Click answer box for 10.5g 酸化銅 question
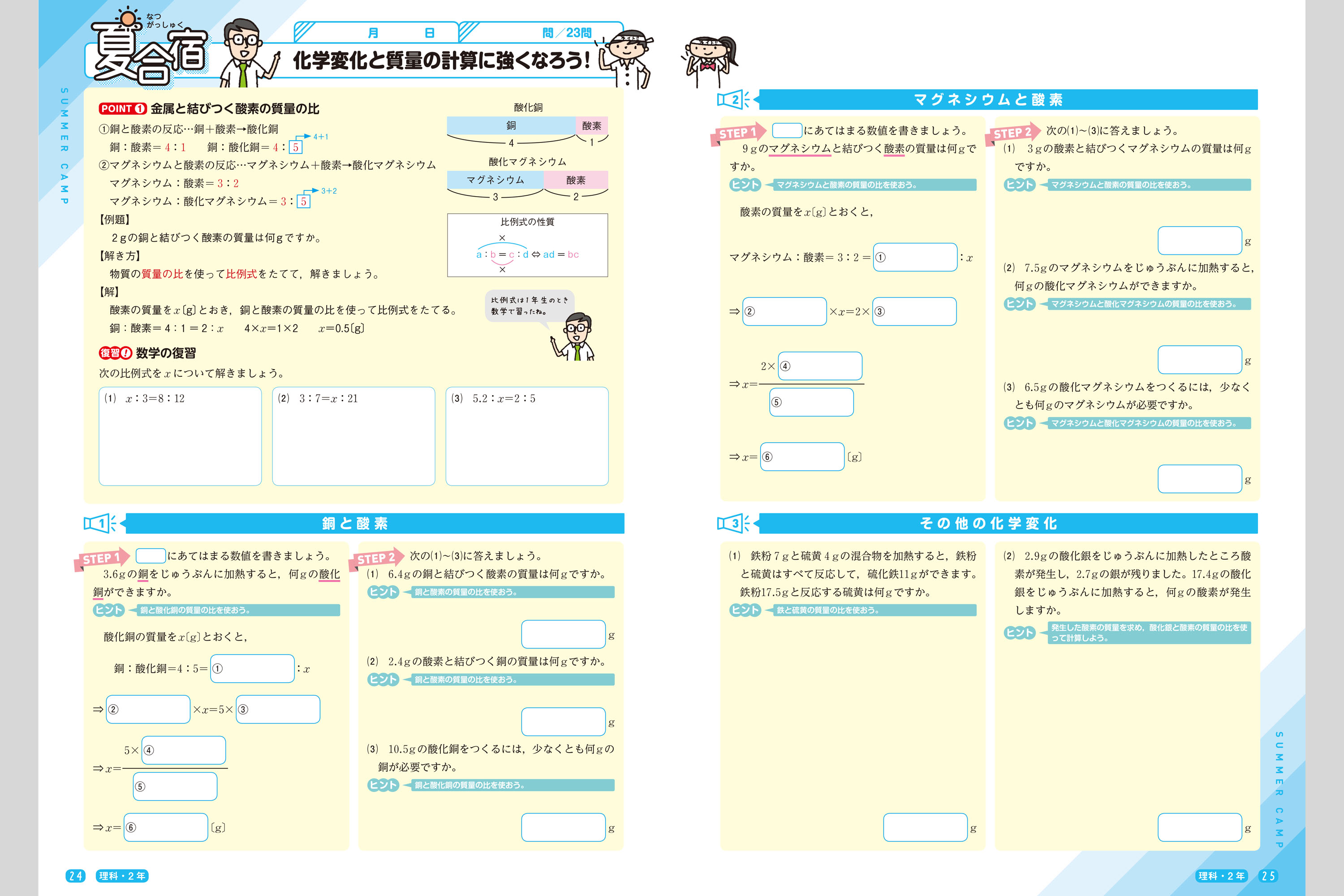 pos(564,827)
